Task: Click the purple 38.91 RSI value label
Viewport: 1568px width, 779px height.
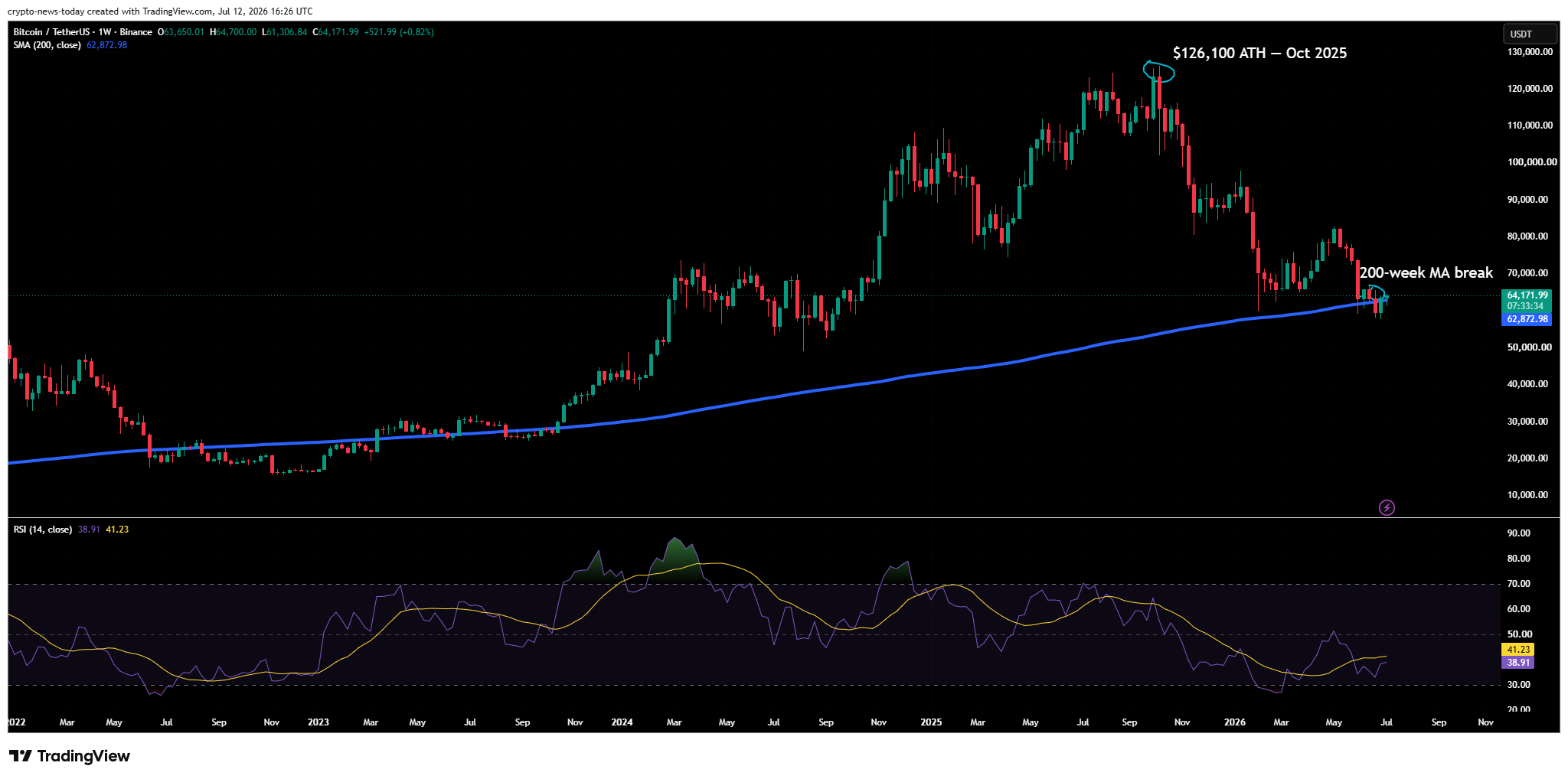Action: [1518, 663]
